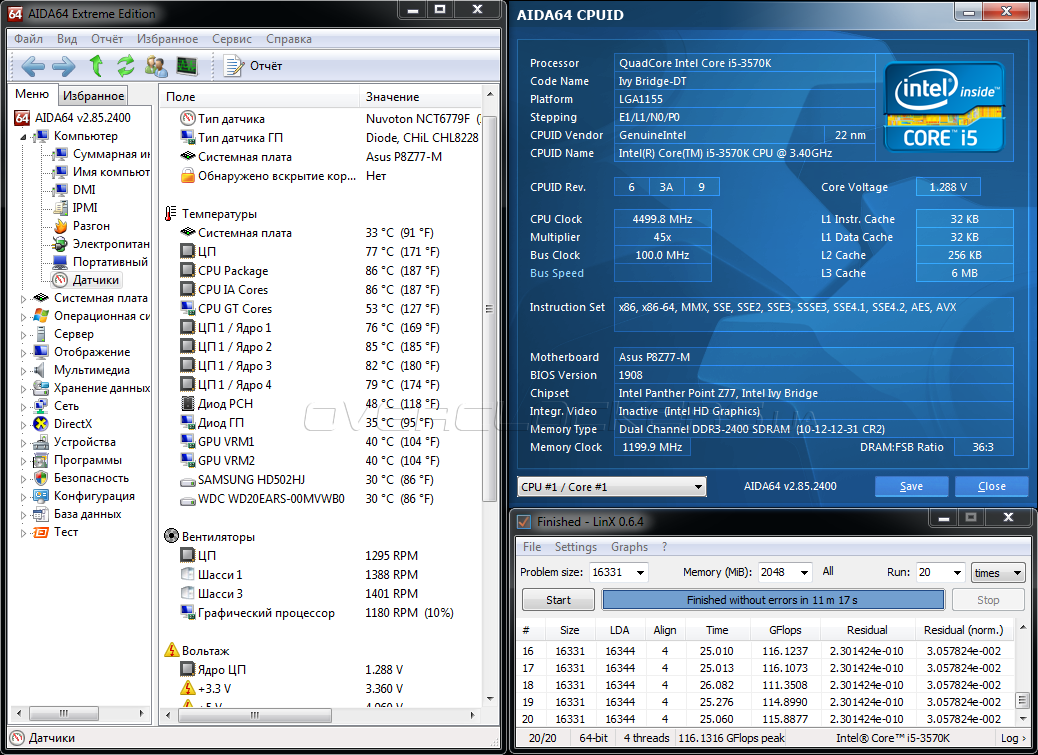
Task: Open the Problem size dropdown in LinX
Action: [x=639, y=573]
